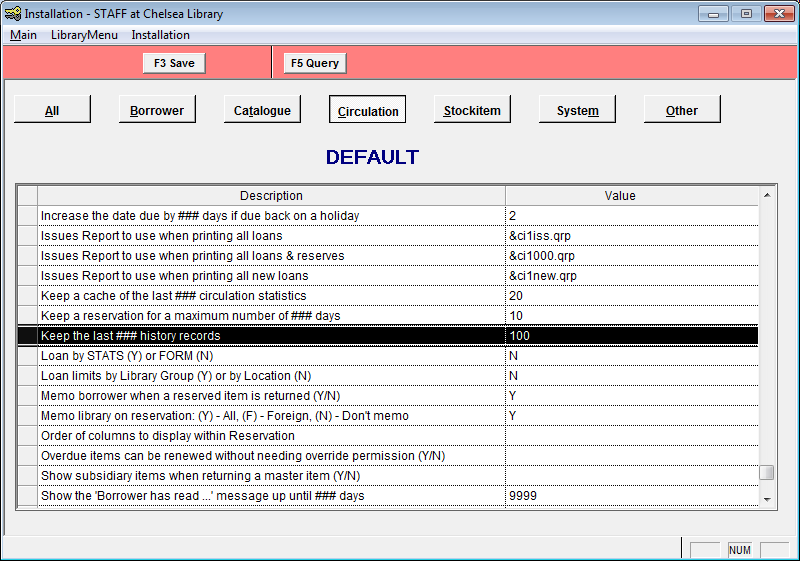Screen dimensions: 800x561
Task: Open the LibraryMenu menu
Action: pyautogui.click(x=84, y=35)
